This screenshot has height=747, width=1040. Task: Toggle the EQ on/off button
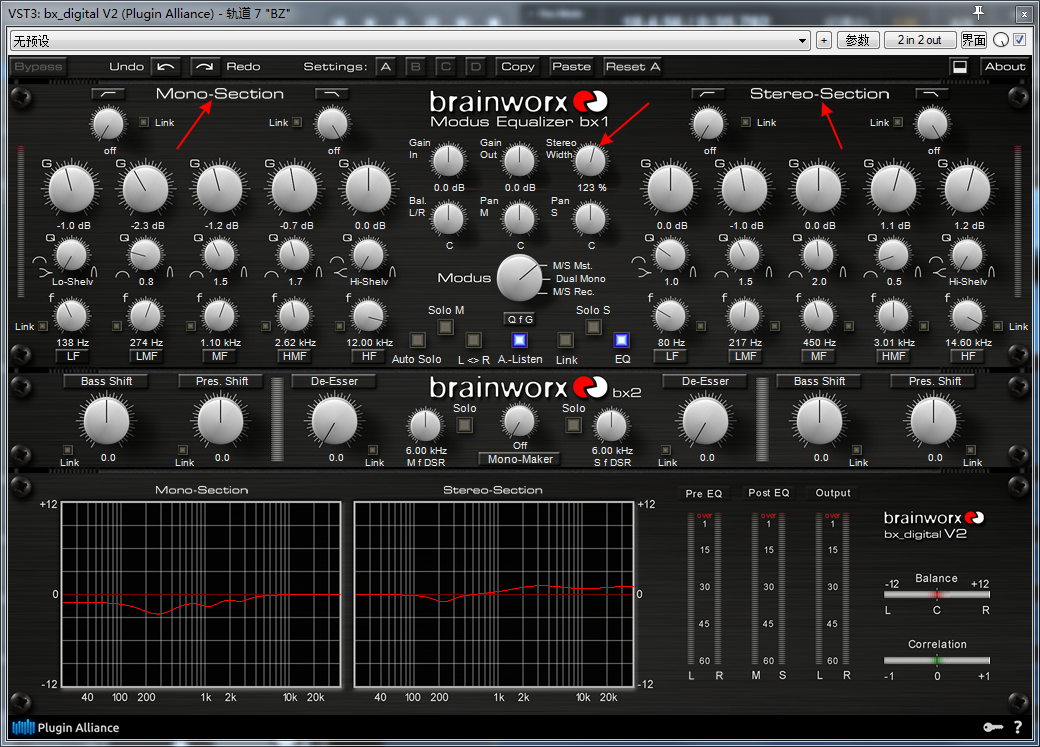point(621,340)
